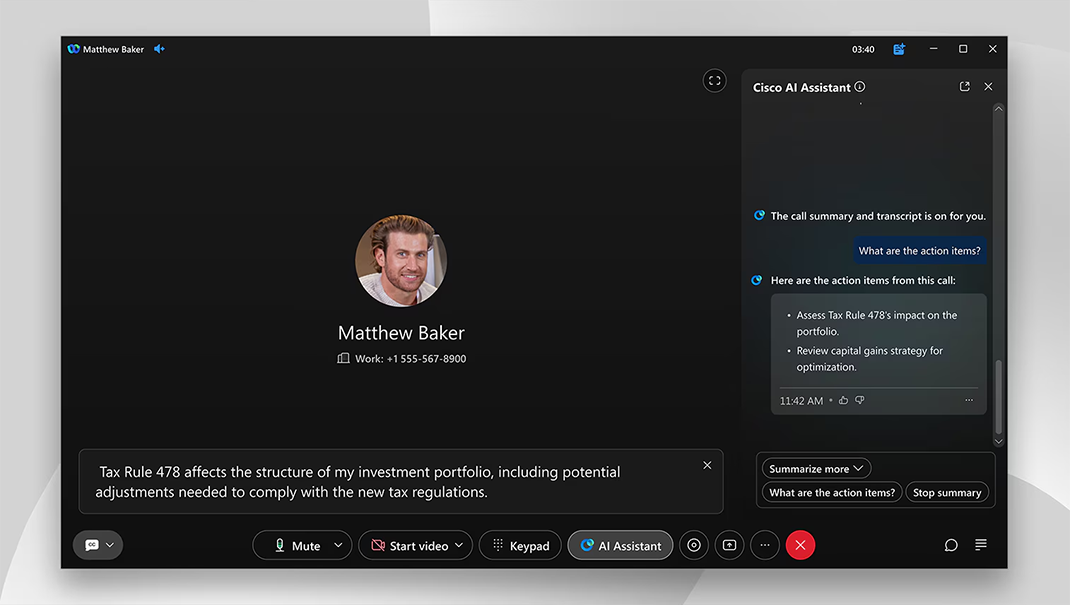Close the Cisco AI Assistant panel
Image resolution: width=1070 pixels, height=605 pixels.
pos(988,87)
